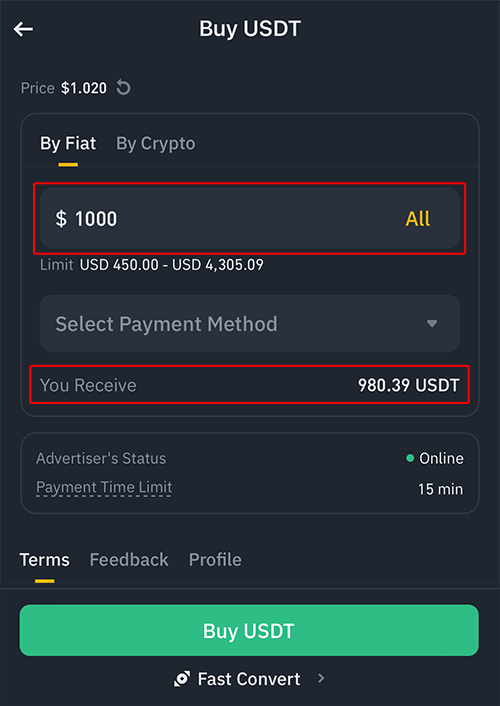Image resolution: width=500 pixels, height=706 pixels.
Task: Go back using the arrow icon
Action: point(23,29)
